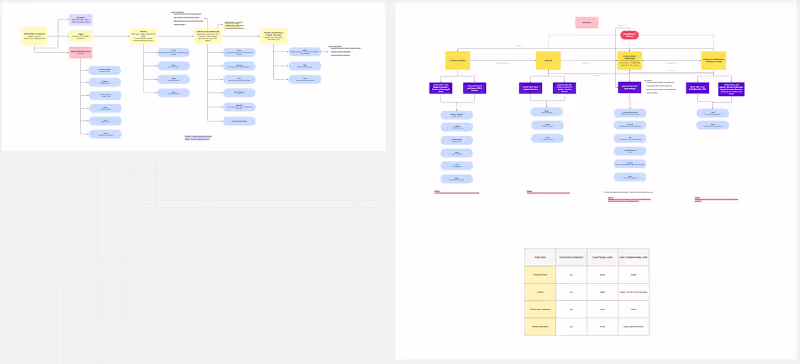Select the red pill-shaped node on right flowchart
This screenshot has height=364, width=800.
click(630, 35)
